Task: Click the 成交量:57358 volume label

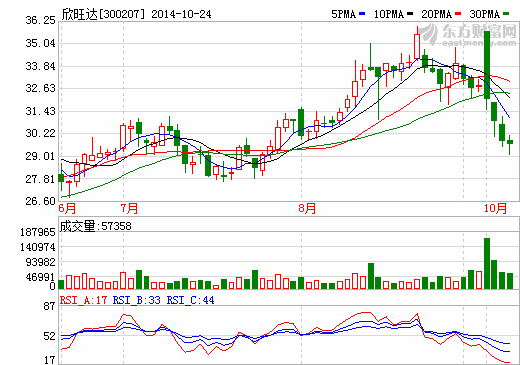Action: tap(96, 226)
